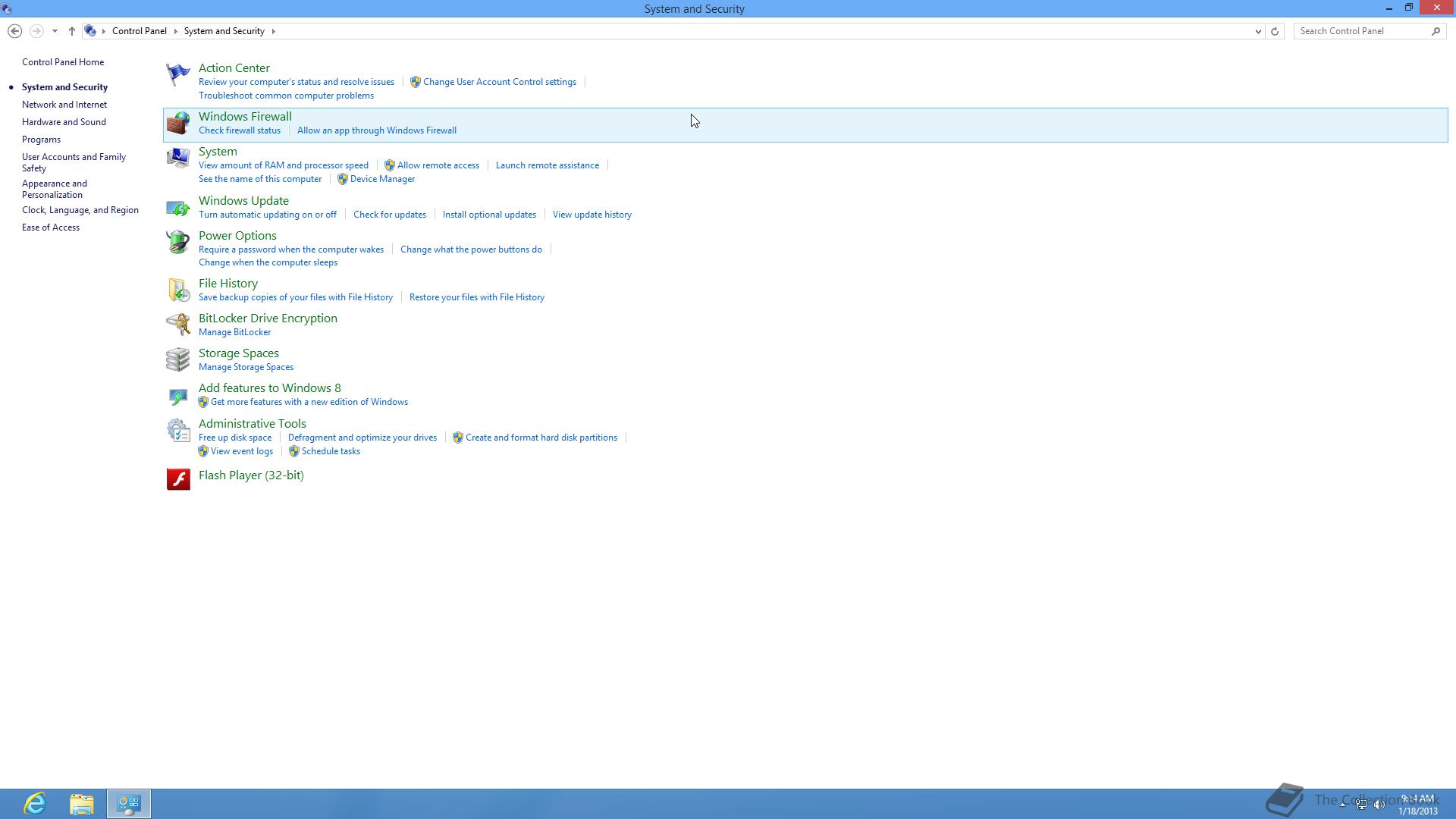Expand the chevron before Control Panel breadcrumb
The width and height of the screenshot is (1456, 819).
104,31
